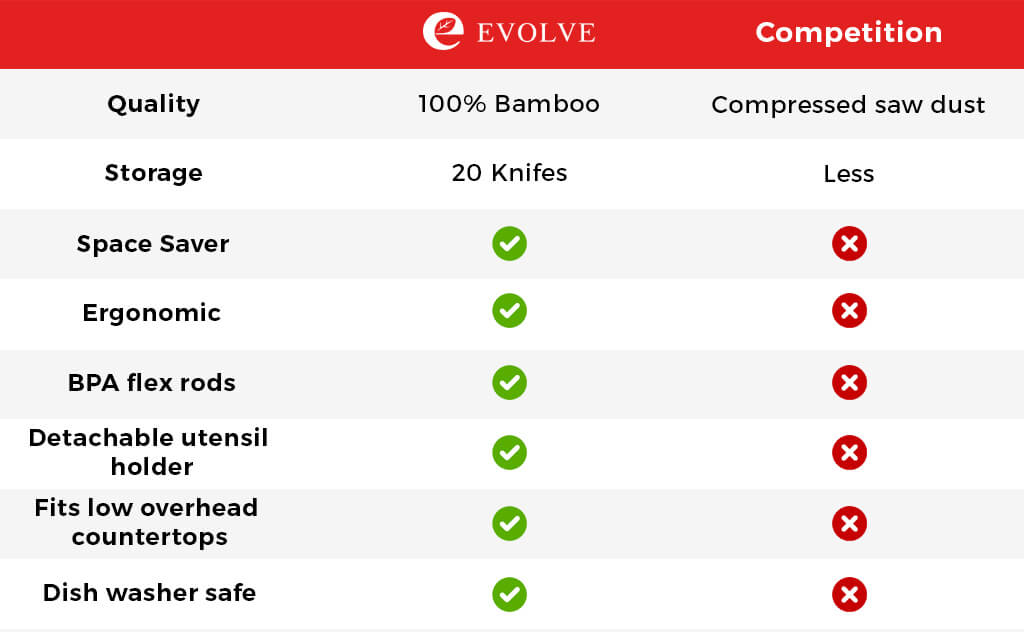Select the EVOLVE column header text
This screenshot has height=632, width=1024.
[535, 33]
